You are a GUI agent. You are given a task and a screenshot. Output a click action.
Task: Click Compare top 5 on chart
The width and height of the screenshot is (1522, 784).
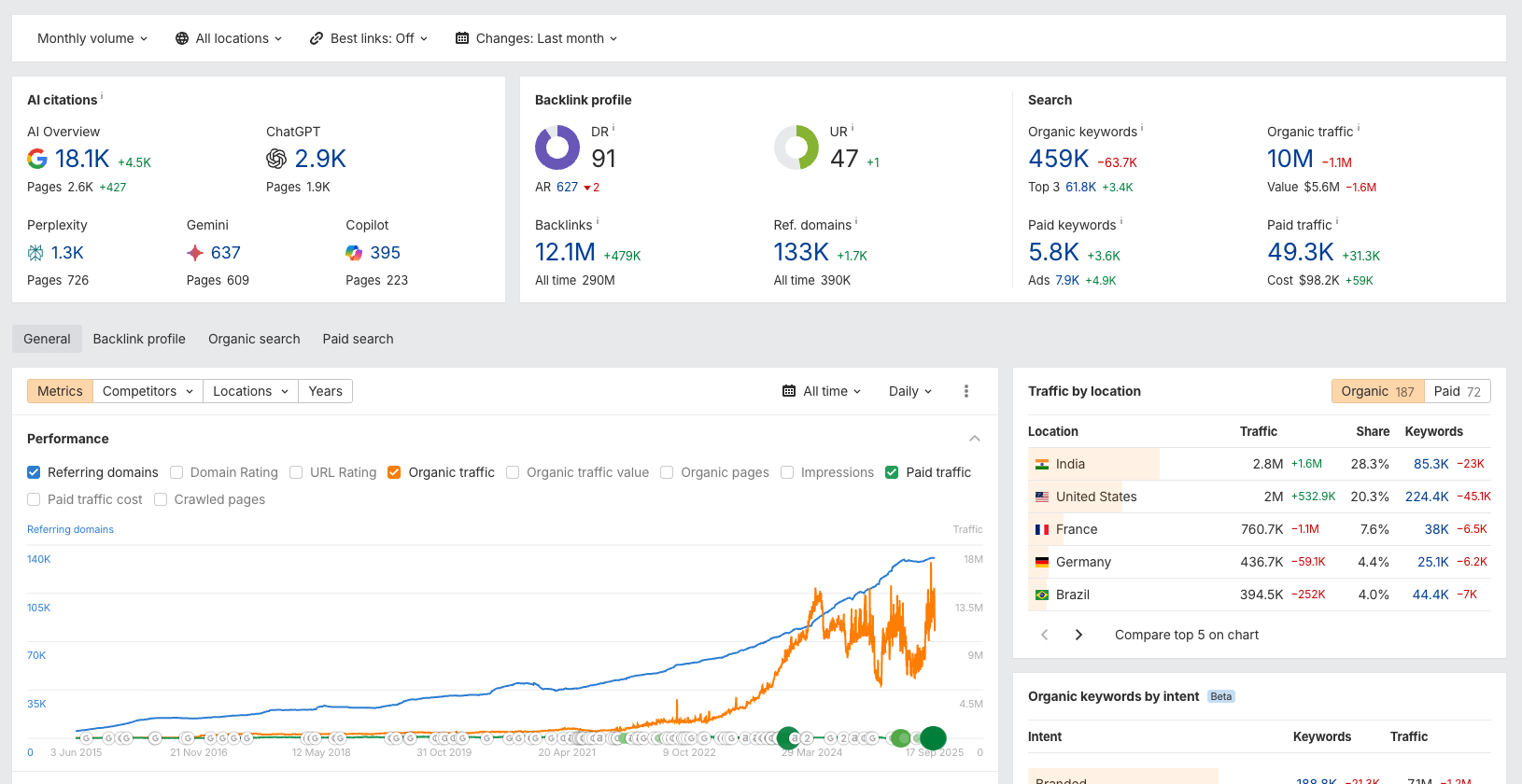point(1186,635)
